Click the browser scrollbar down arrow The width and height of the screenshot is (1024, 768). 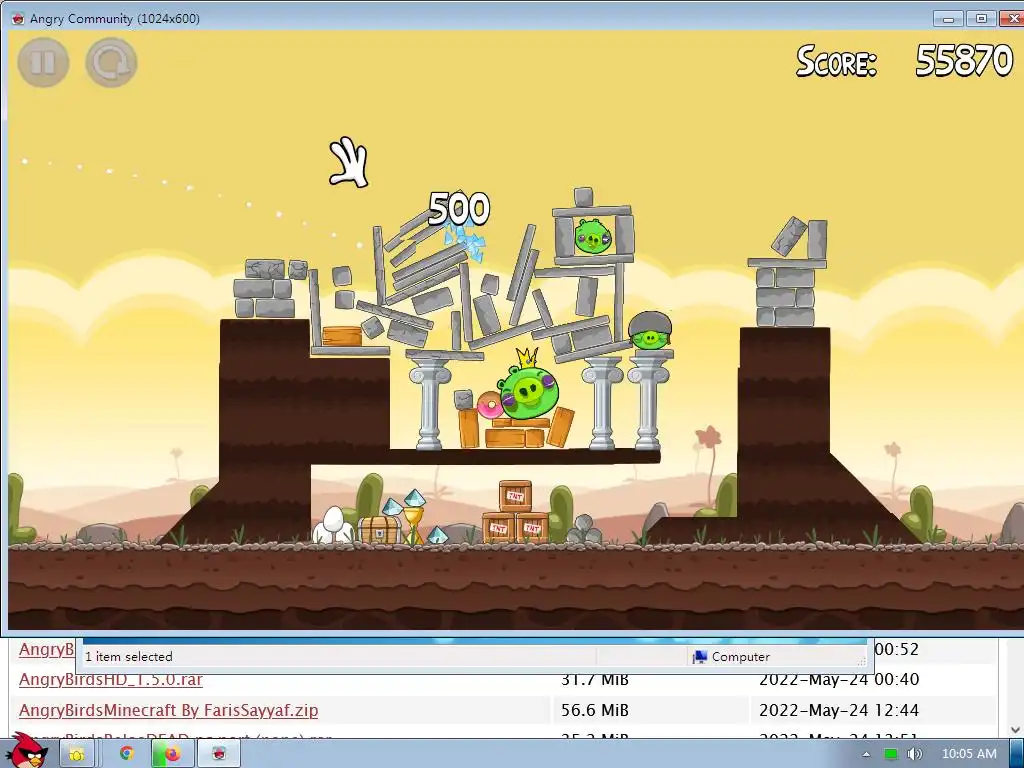[x=1016, y=729]
